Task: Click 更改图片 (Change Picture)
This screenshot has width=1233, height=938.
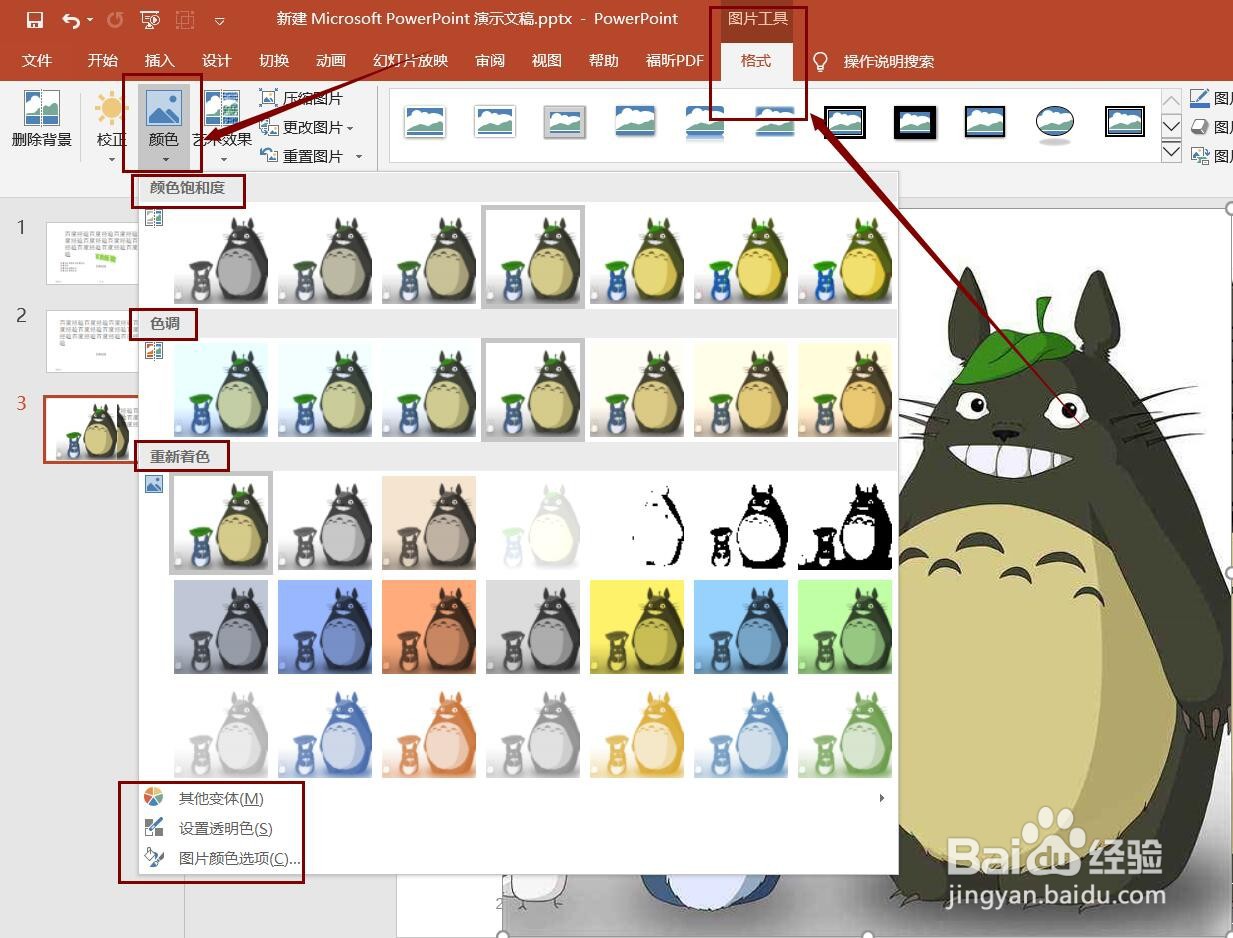Action: (x=301, y=127)
